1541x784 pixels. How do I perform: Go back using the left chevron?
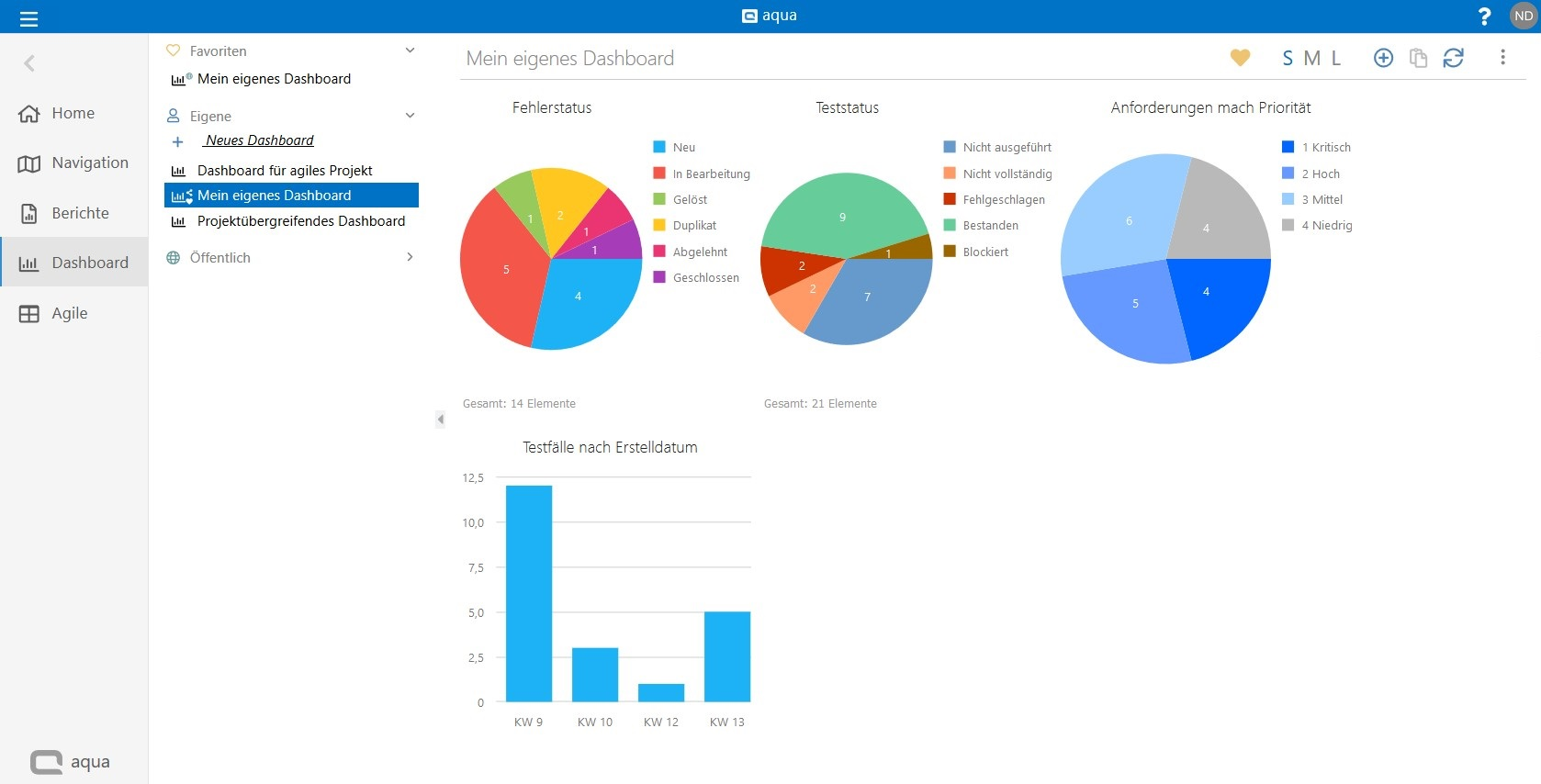(x=29, y=63)
